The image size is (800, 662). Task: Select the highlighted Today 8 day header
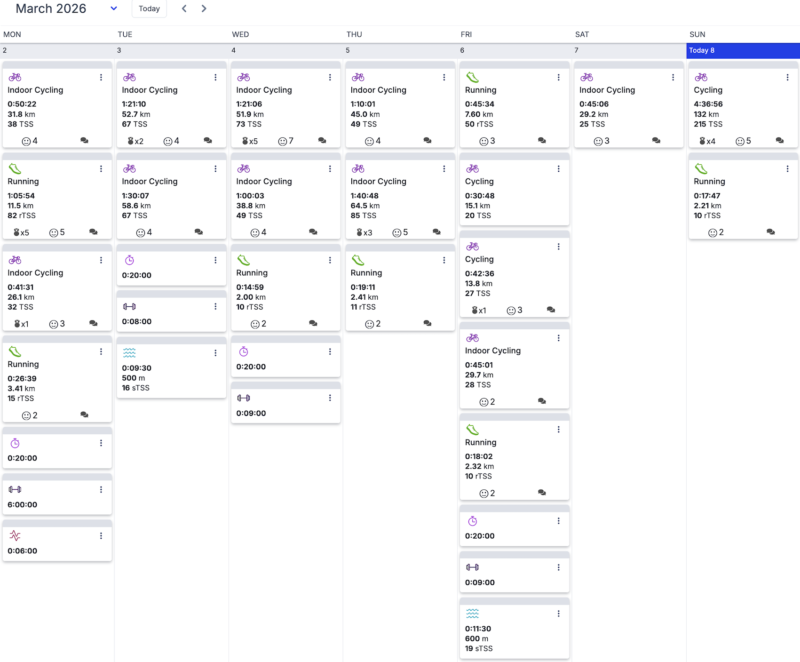pyautogui.click(x=743, y=50)
